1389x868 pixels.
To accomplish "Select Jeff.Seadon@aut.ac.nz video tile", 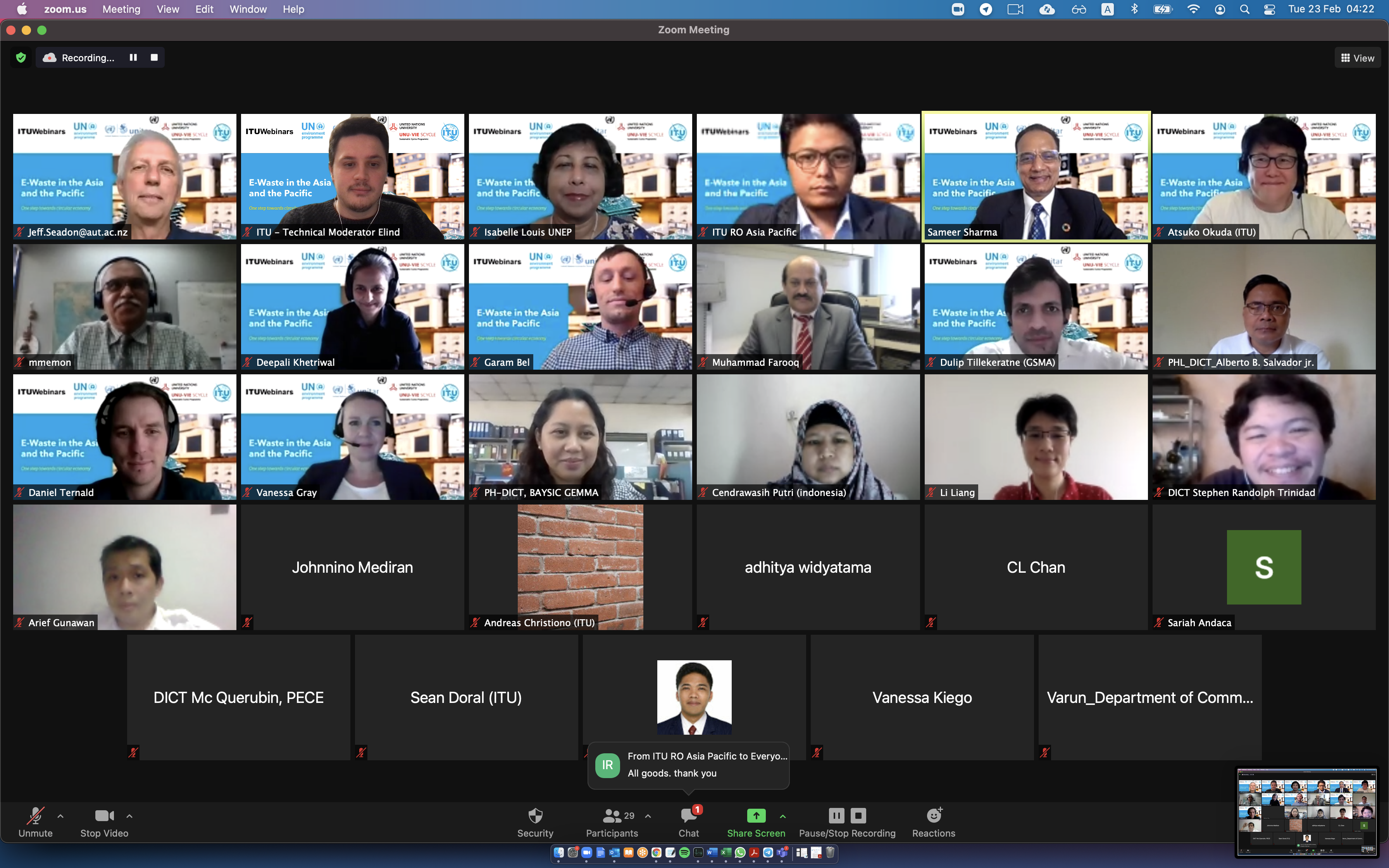I will pyautogui.click(x=124, y=176).
